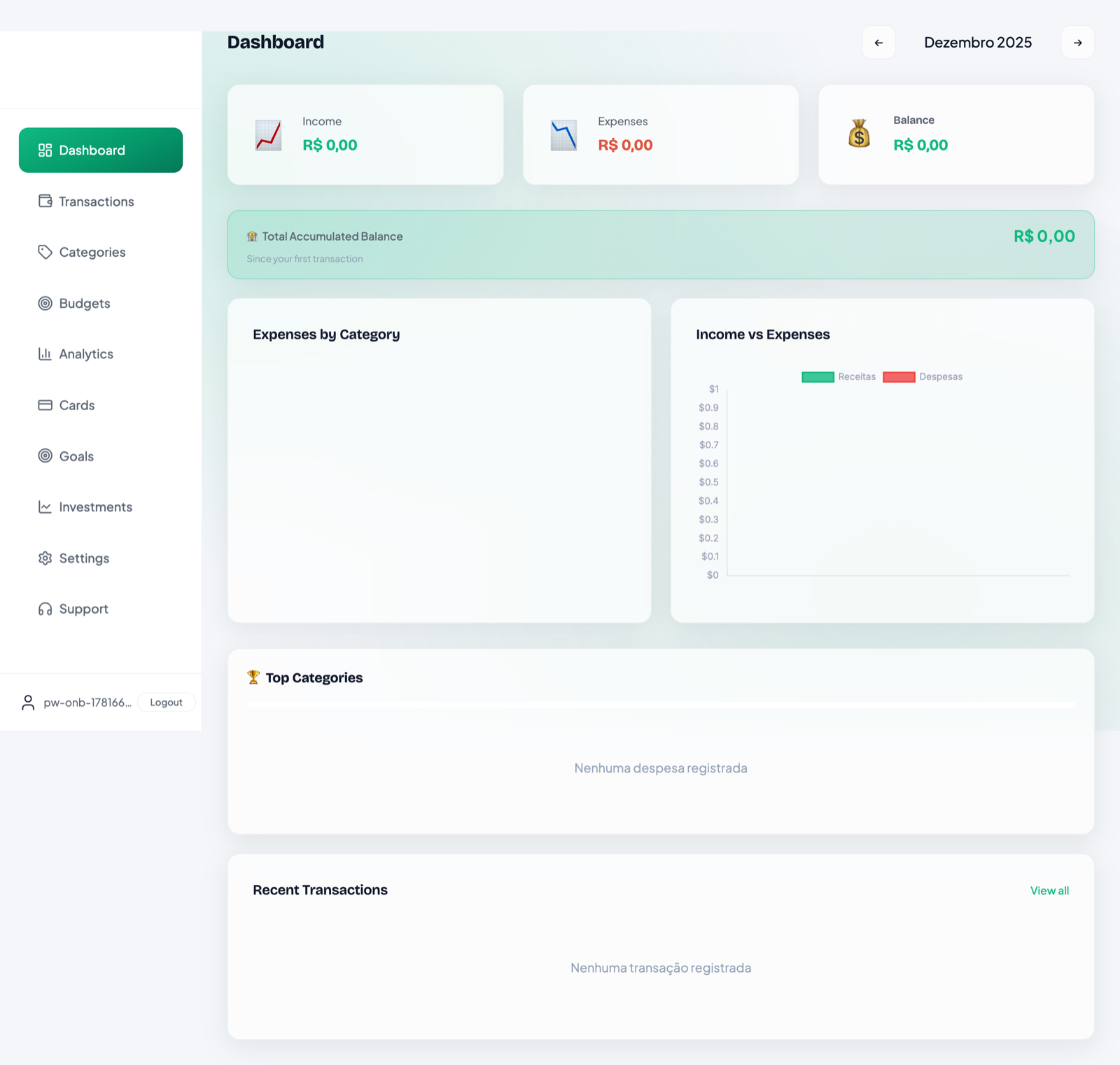Click the Budgets target icon

pyautogui.click(x=45, y=303)
